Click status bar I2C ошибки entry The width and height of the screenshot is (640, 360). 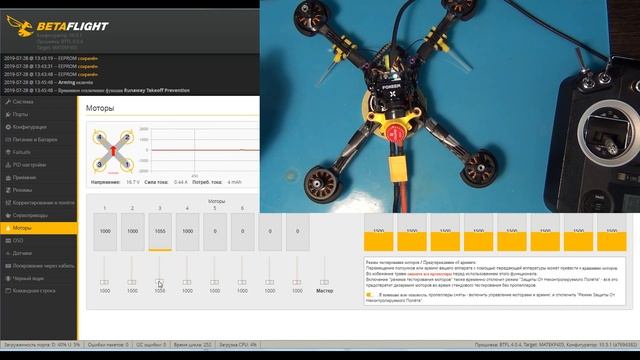pos(151,345)
